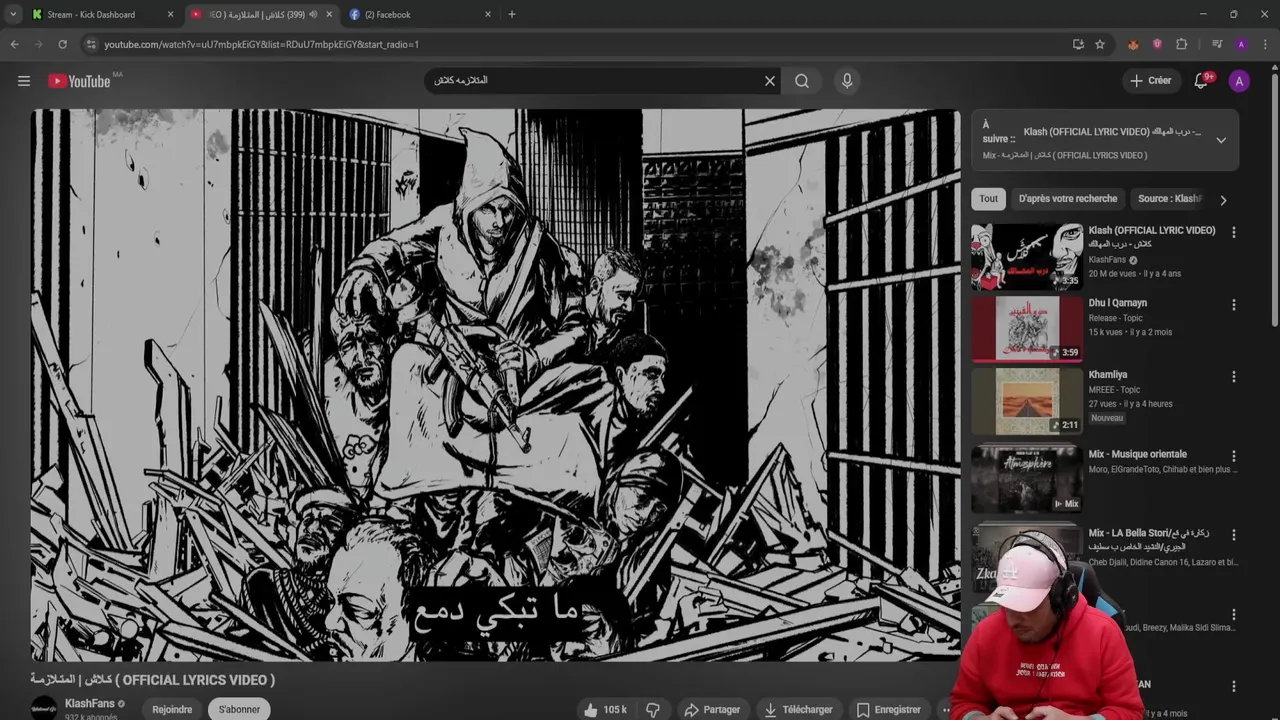The width and height of the screenshot is (1280, 720).
Task: Expand the À suivre playlist panel
Action: tap(1221, 140)
